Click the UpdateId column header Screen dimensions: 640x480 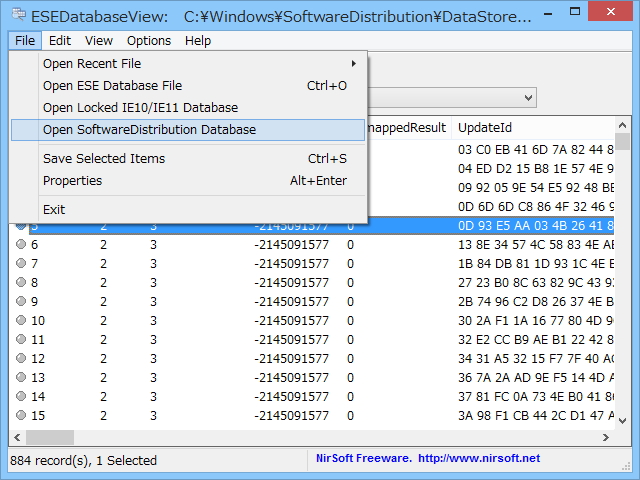pos(533,128)
